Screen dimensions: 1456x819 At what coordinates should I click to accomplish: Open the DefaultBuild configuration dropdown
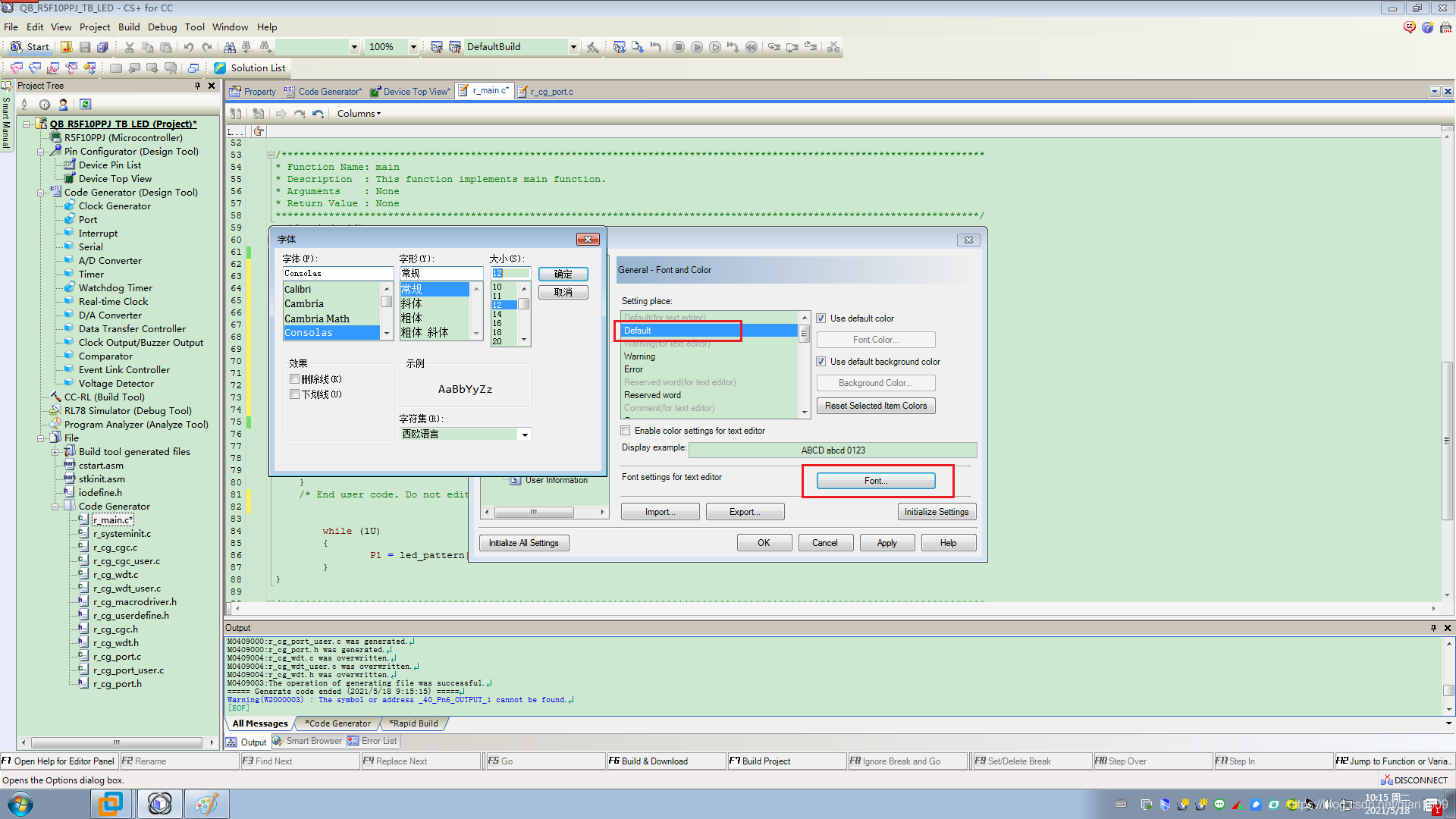click(573, 47)
